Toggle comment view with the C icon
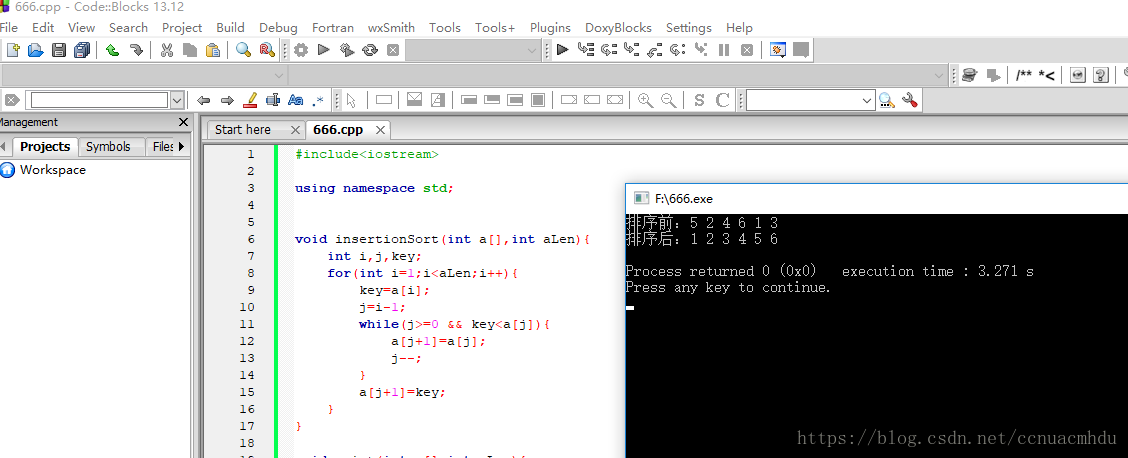The height and width of the screenshot is (458, 1128). [x=722, y=100]
